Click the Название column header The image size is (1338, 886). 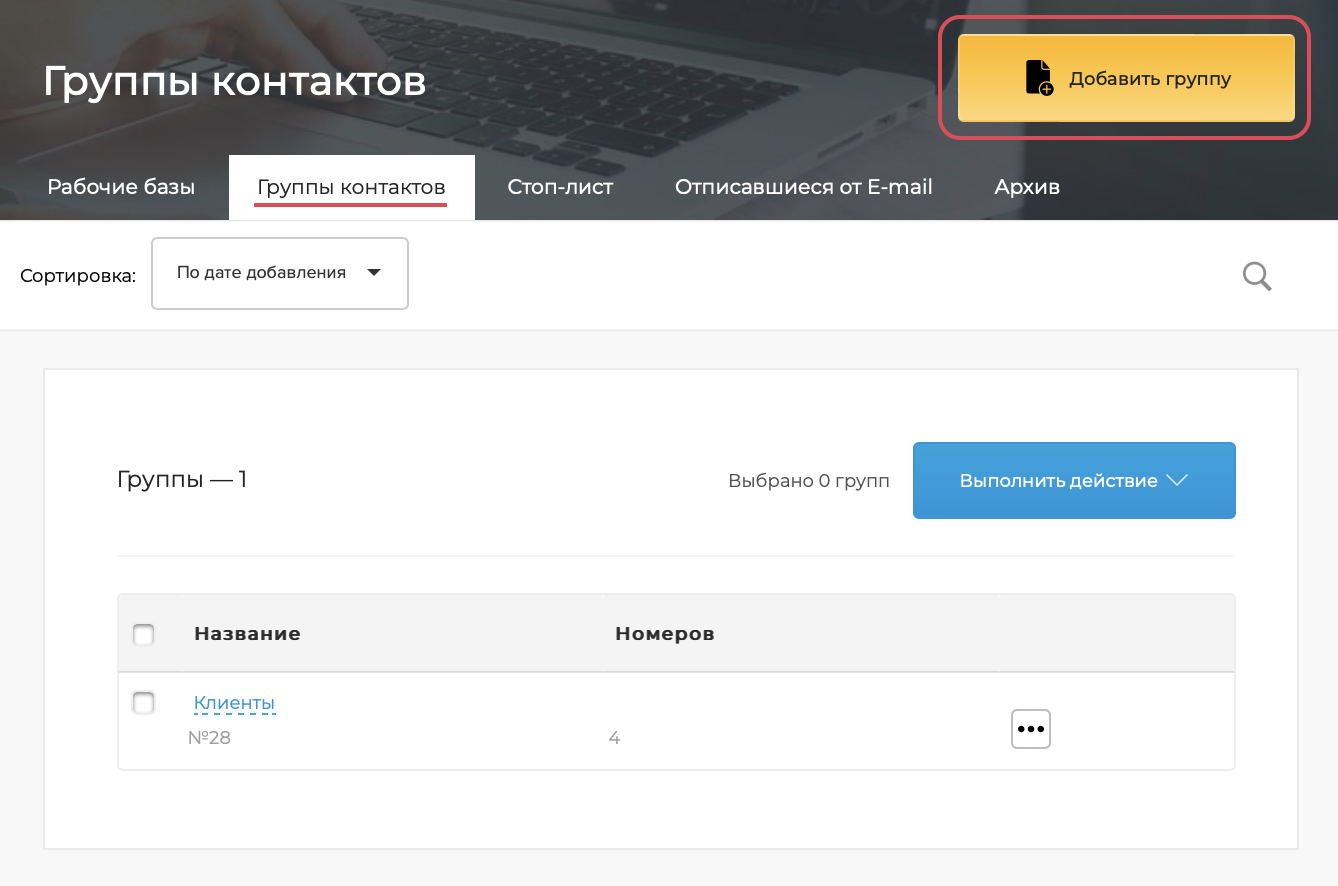247,634
